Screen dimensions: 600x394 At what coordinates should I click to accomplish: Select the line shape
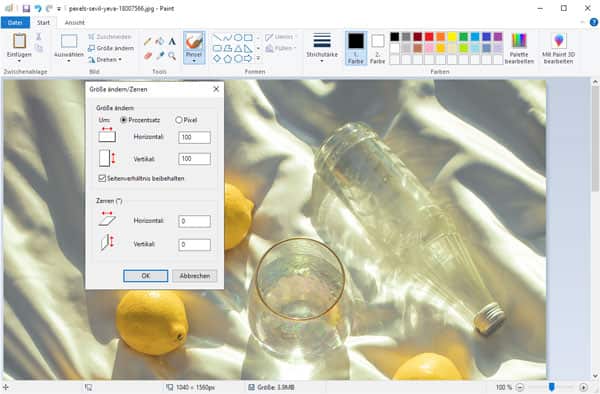[217, 37]
